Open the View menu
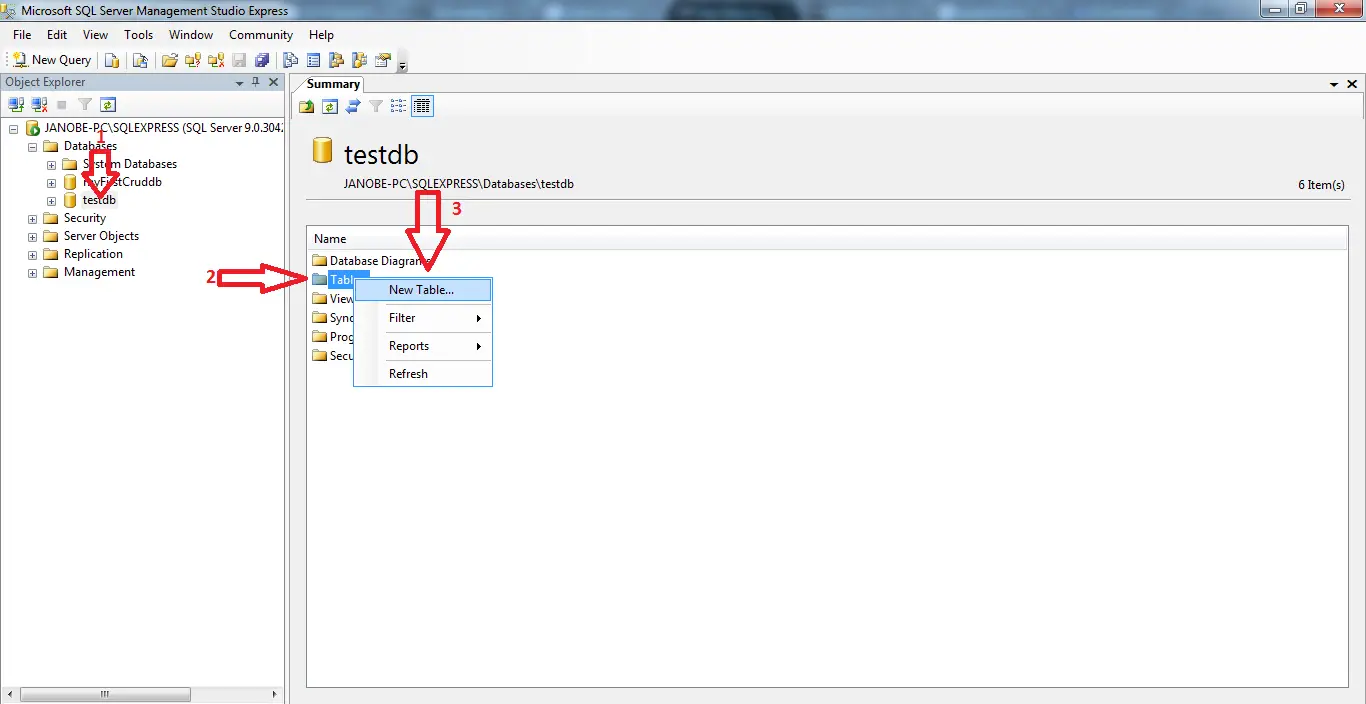This screenshot has height=704, width=1366. [96, 35]
